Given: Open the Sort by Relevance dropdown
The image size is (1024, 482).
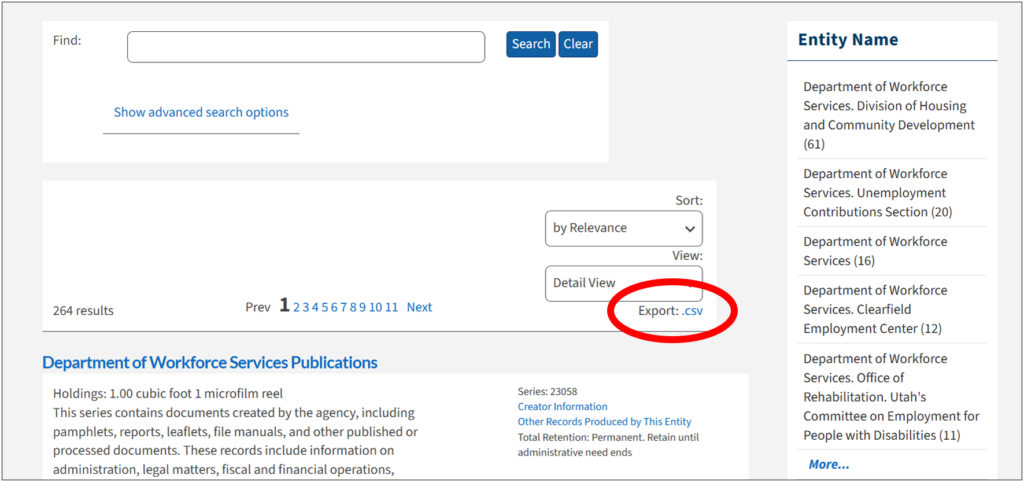Looking at the screenshot, I should pyautogui.click(x=624, y=229).
